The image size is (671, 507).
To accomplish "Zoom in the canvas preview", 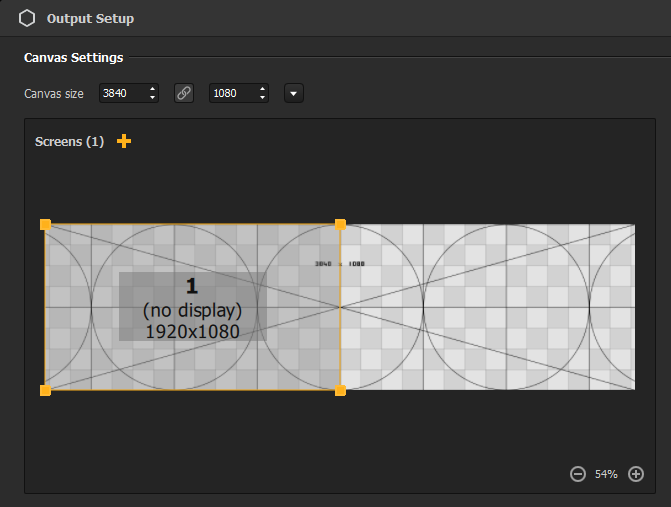I will click(x=636, y=473).
